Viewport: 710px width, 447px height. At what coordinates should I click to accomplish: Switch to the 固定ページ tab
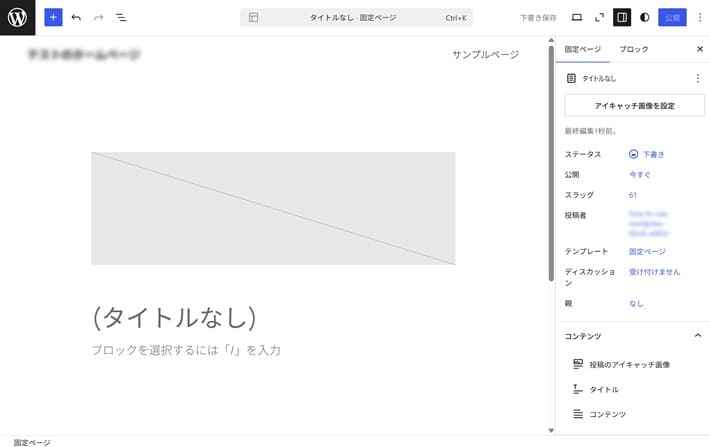tap(582, 49)
